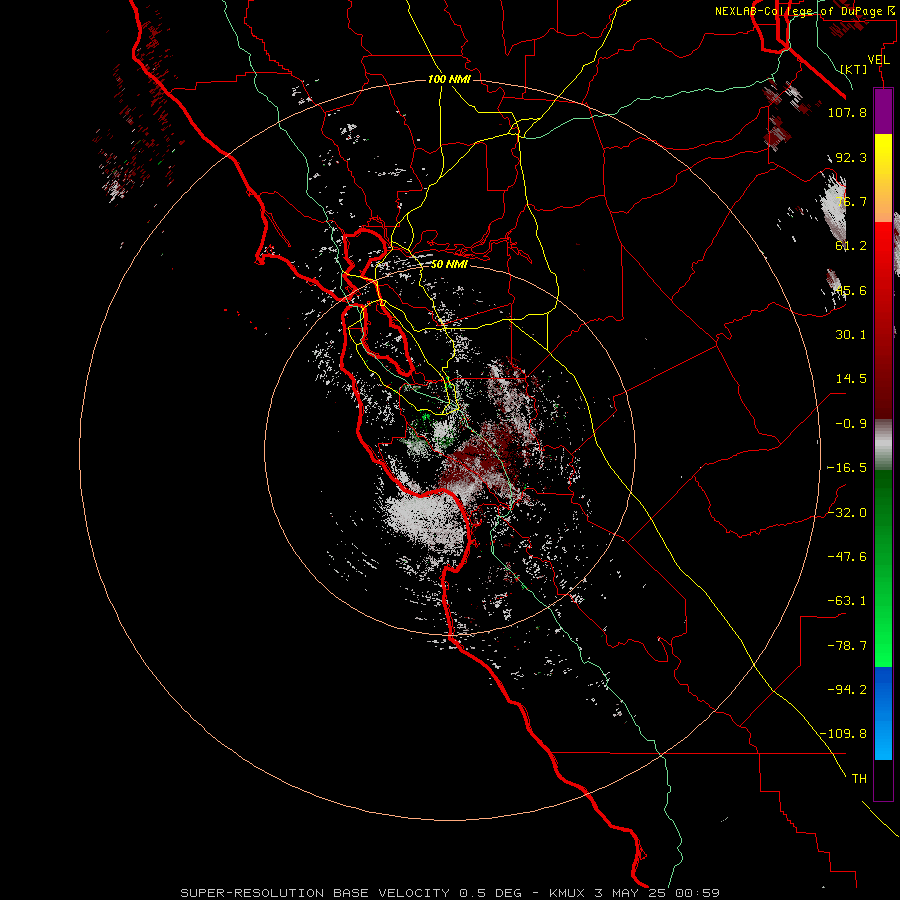Select the 50 NMI range ring label
The image size is (900, 900).
coord(449,265)
